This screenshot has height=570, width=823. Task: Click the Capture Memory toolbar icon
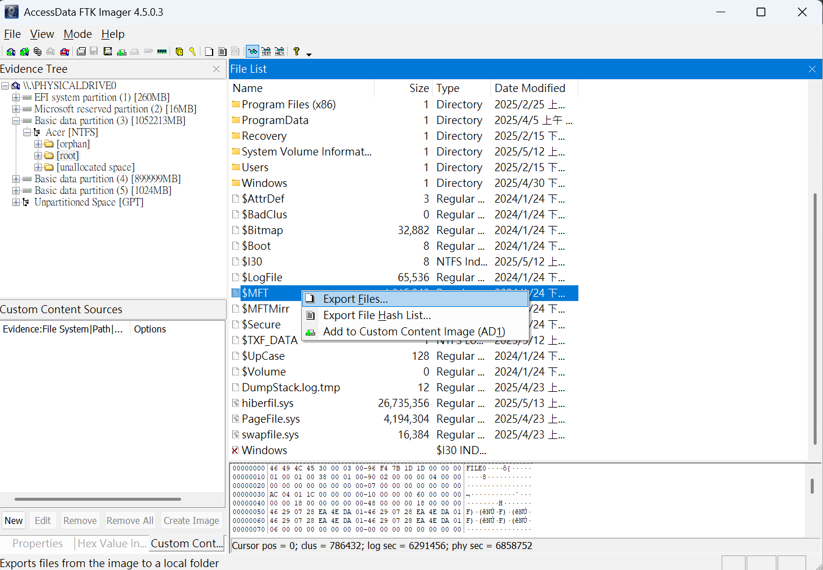pyautogui.click(x=162, y=51)
